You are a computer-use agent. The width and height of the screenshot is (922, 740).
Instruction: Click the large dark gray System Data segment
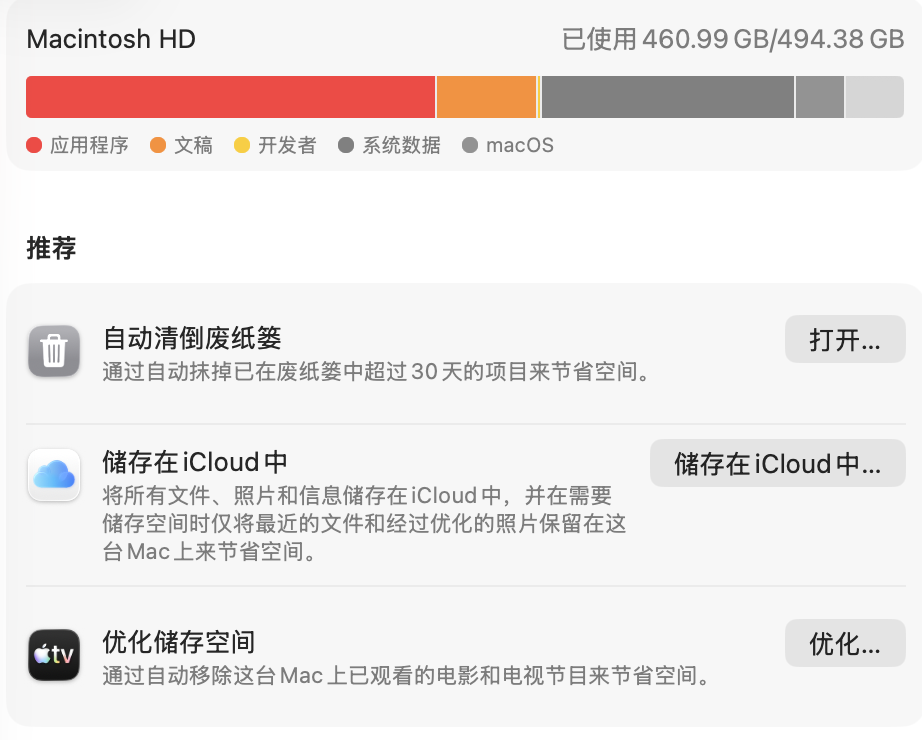(667, 97)
